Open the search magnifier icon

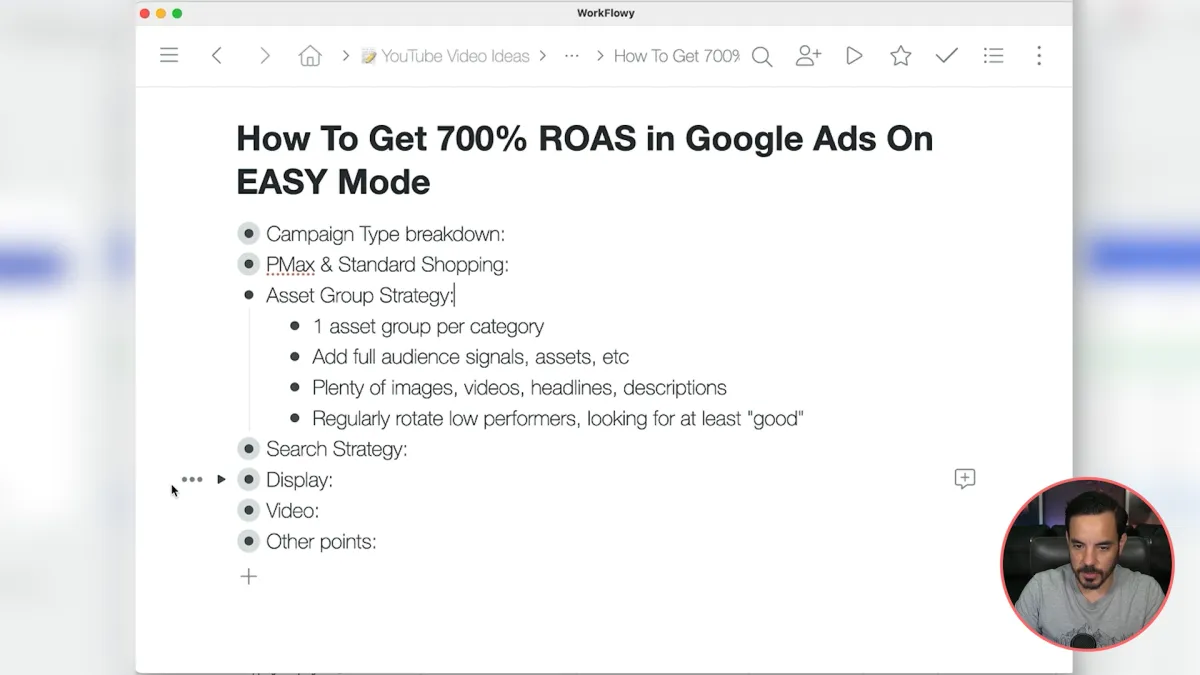(x=762, y=57)
